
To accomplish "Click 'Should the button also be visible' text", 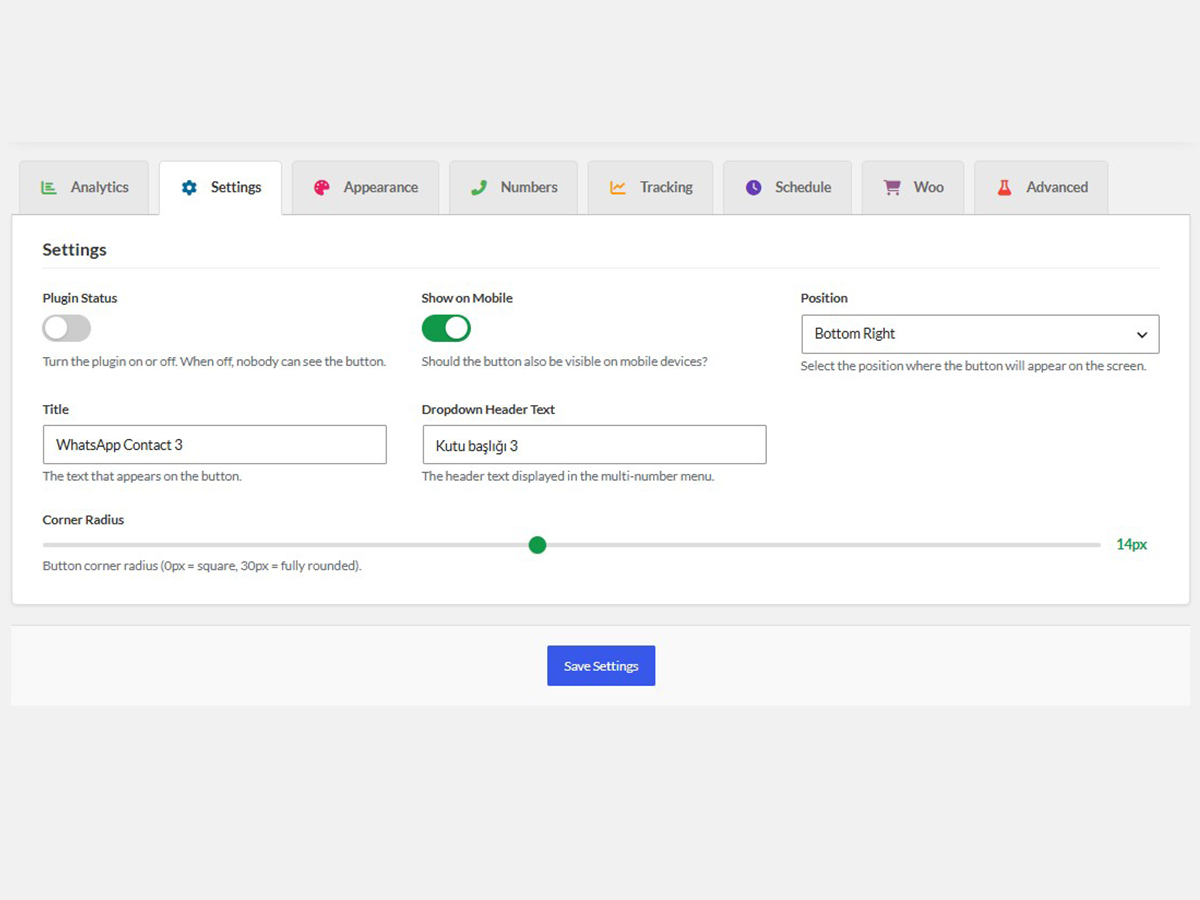I will [x=564, y=361].
